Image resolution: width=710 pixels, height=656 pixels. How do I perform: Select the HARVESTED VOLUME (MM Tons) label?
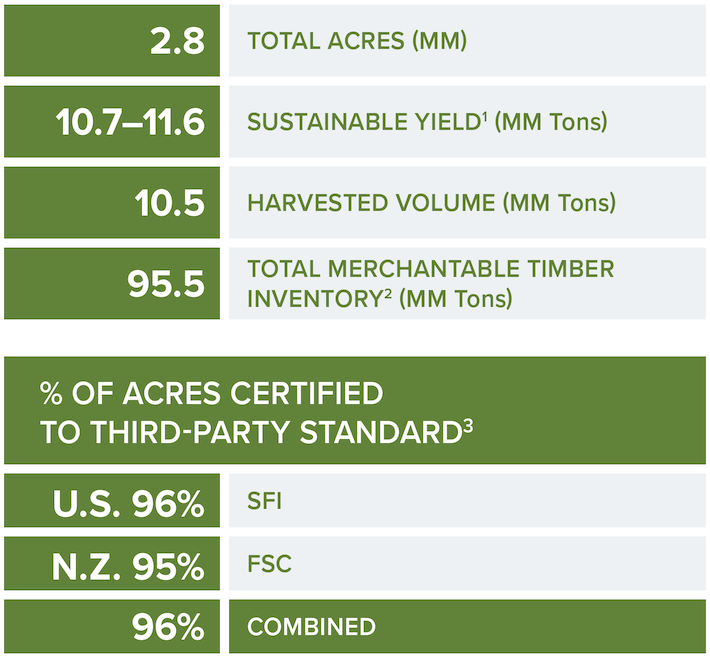(x=432, y=202)
